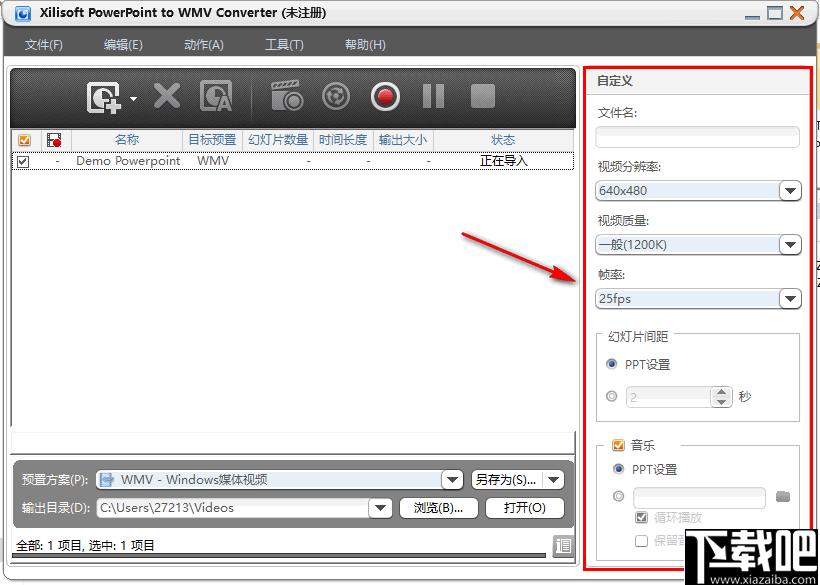Start conversion with the red record button
Viewport: 820px width, 585px height.
385,97
